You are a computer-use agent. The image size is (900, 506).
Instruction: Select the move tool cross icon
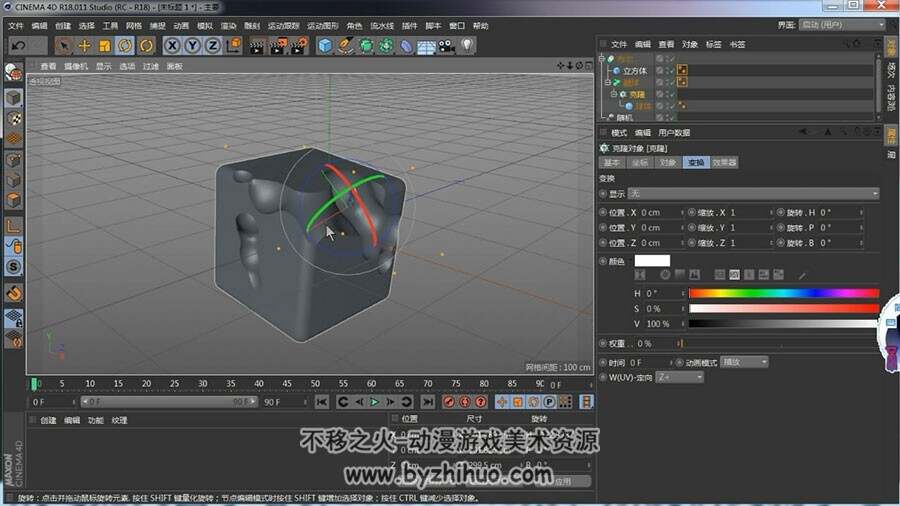(x=84, y=45)
